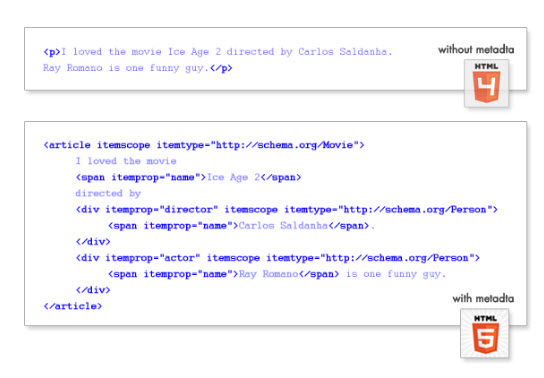Screen dimensions: 544x378
Task: Click the closing </p> tag
Action: (x=221, y=68)
